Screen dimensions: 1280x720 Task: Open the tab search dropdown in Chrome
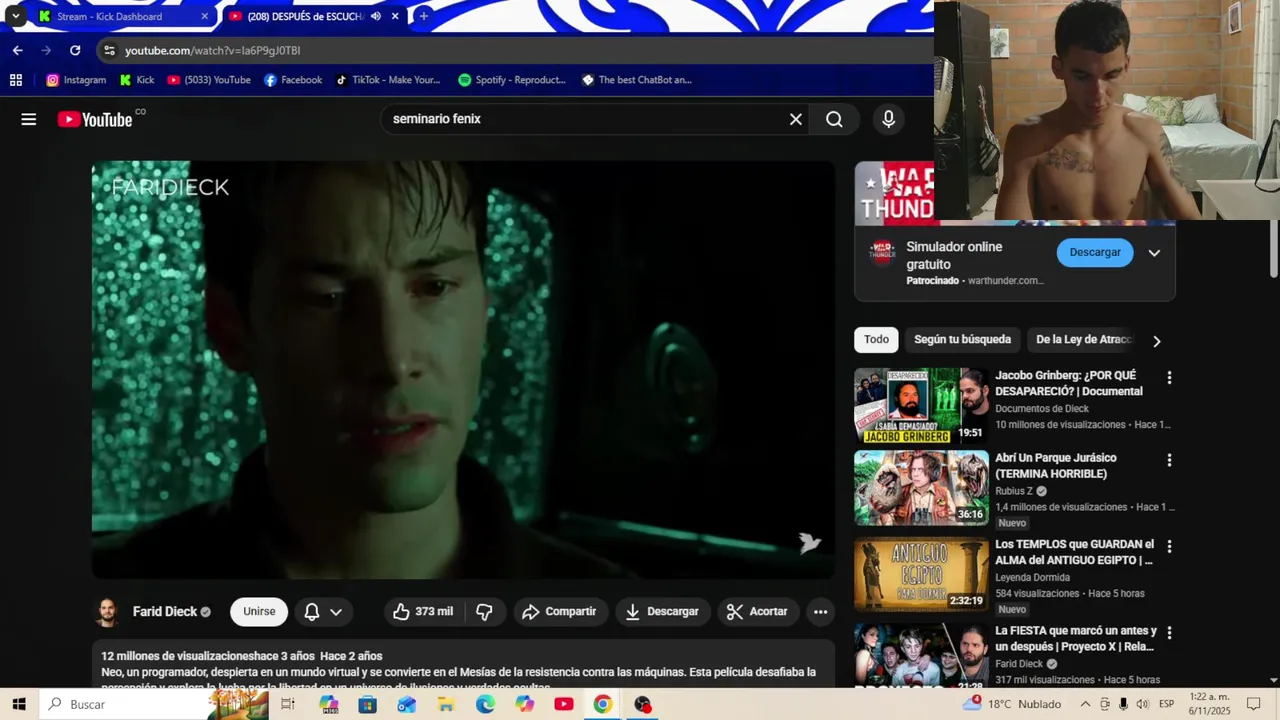[x=16, y=16]
